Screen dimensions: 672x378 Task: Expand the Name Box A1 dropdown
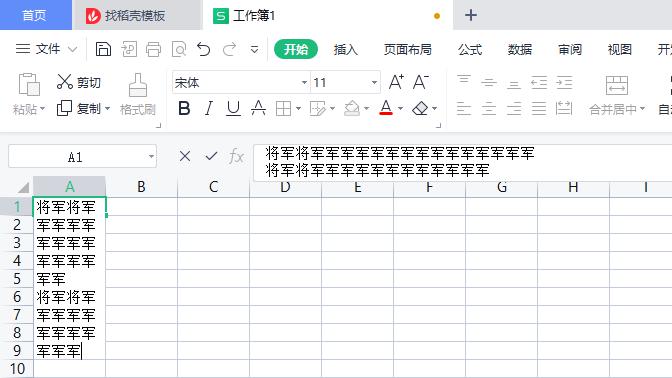pos(151,156)
